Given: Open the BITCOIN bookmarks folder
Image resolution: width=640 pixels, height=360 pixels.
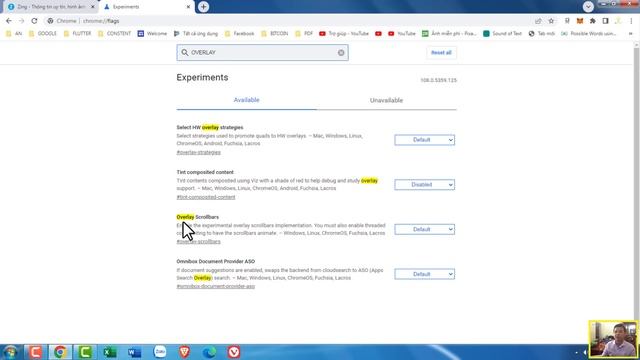Looking at the screenshot, I should [275, 33].
